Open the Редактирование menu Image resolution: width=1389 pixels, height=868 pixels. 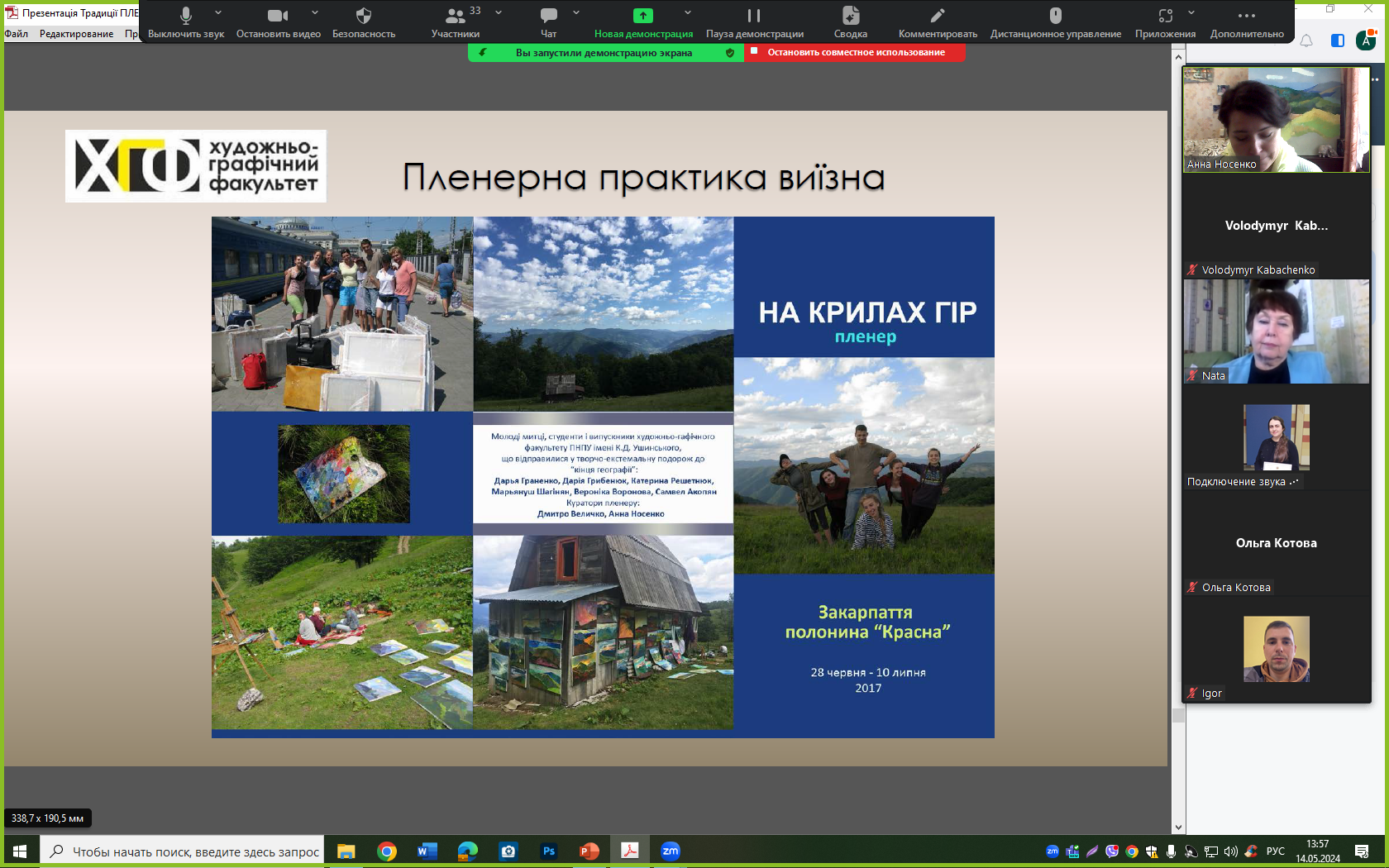click(76, 34)
